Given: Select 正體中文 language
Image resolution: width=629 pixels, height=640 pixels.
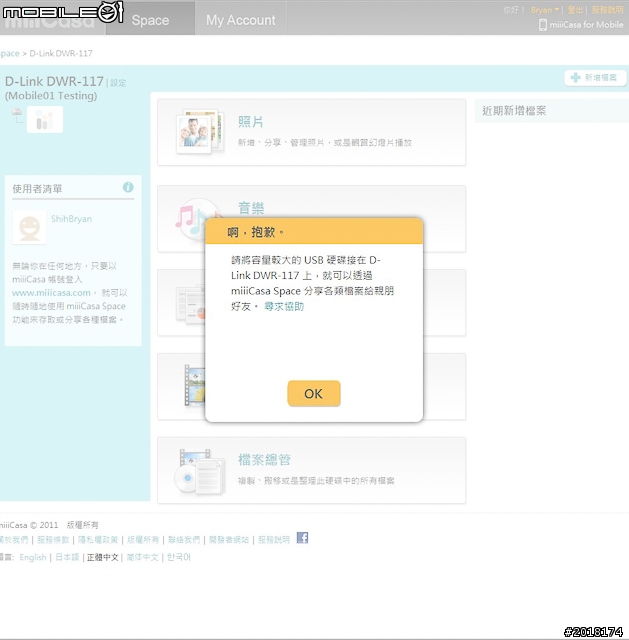Looking at the screenshot, I should click(102, 557).
